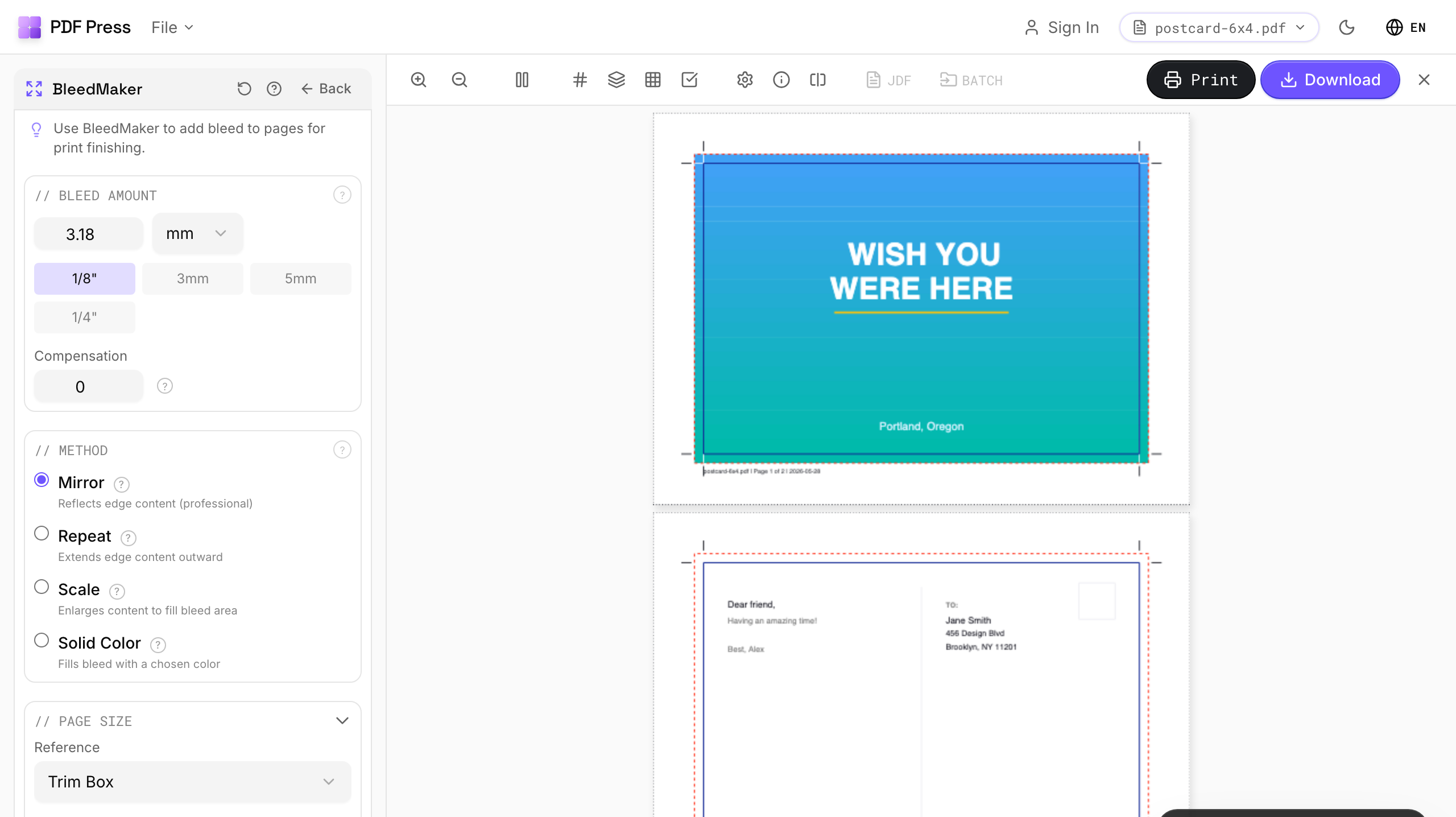This screenshot has width=1456, height=817.
Task: Click the checkbox preflight icon in toolbar
Action: coord(689,80)
